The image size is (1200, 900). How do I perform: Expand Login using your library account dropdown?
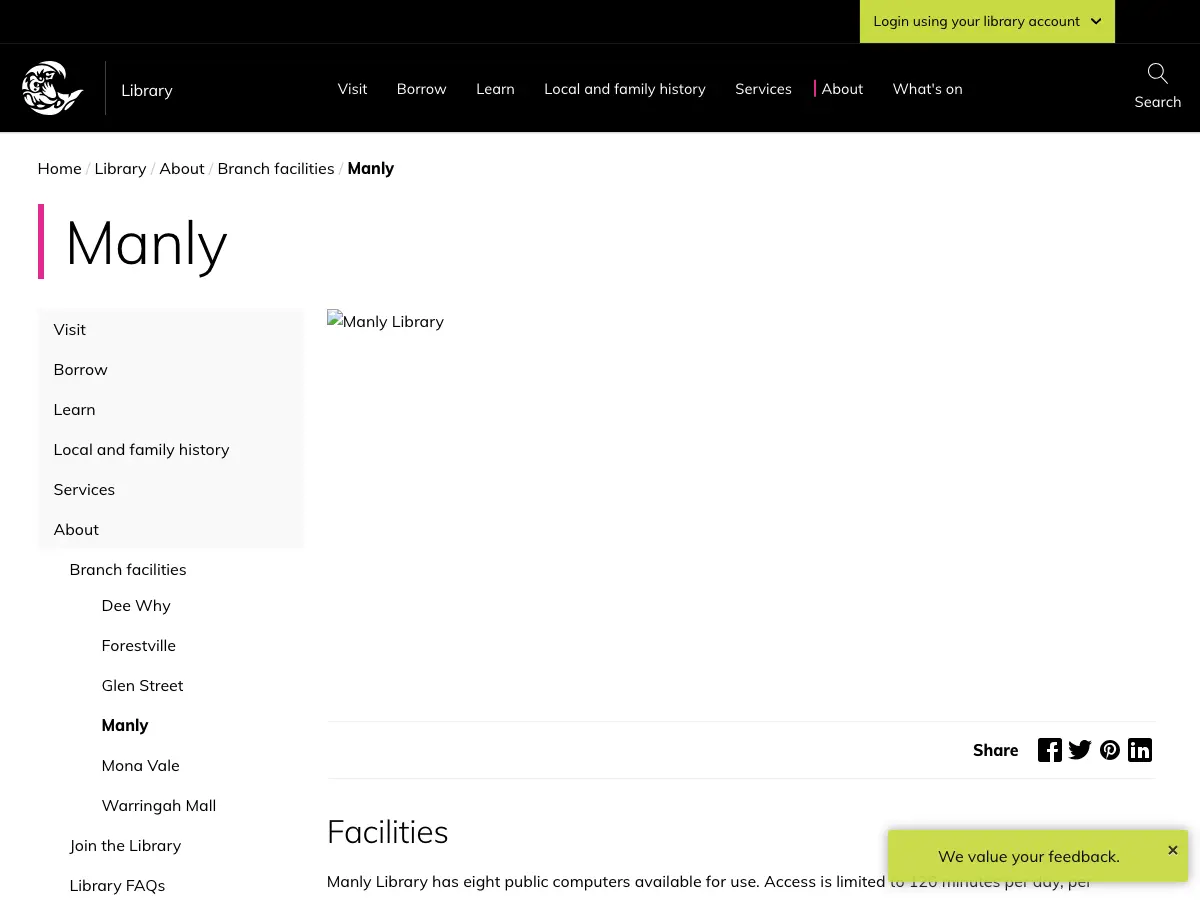987,21
